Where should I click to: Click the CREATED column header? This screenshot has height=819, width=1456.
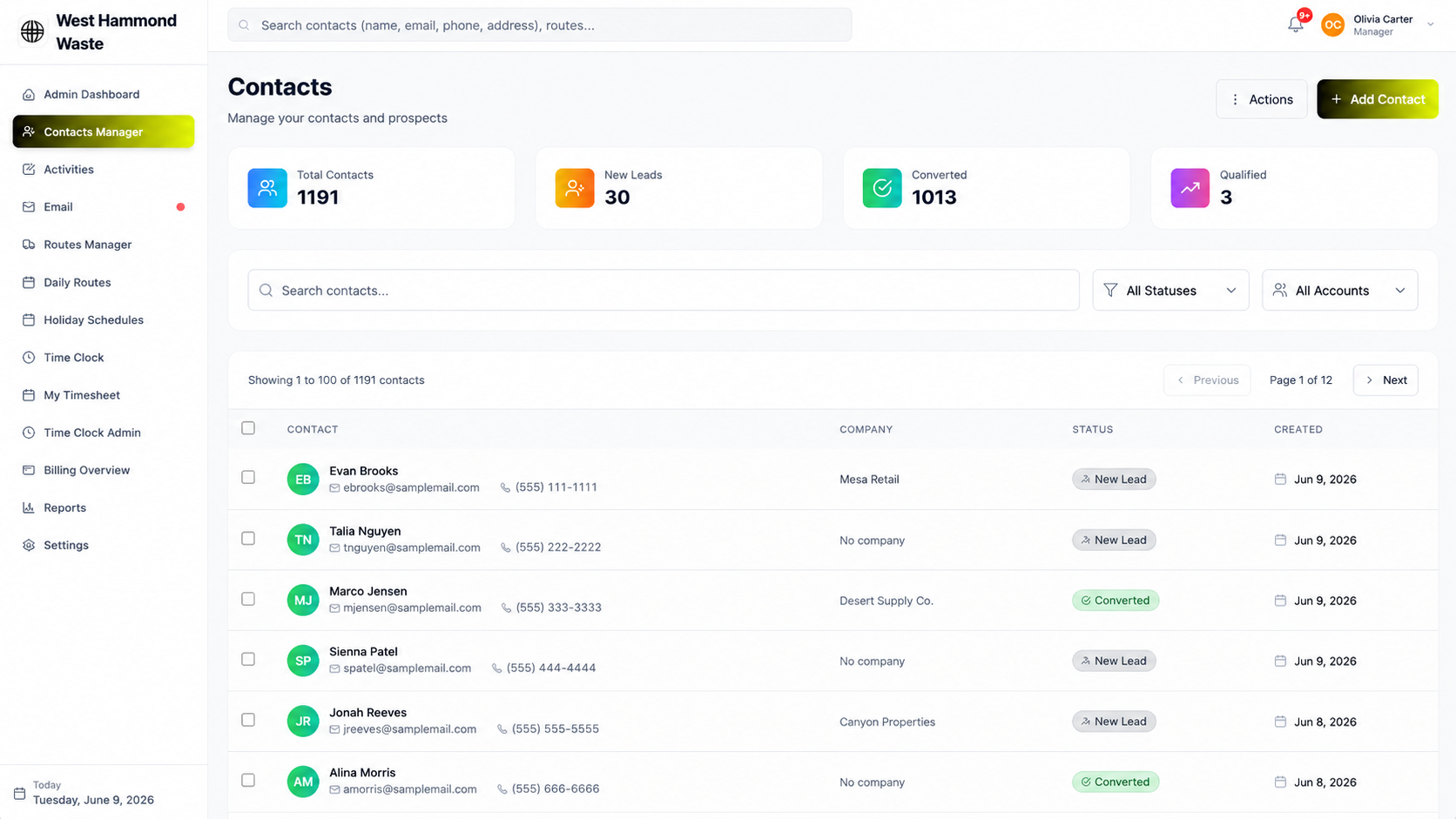coord(1298,429)
